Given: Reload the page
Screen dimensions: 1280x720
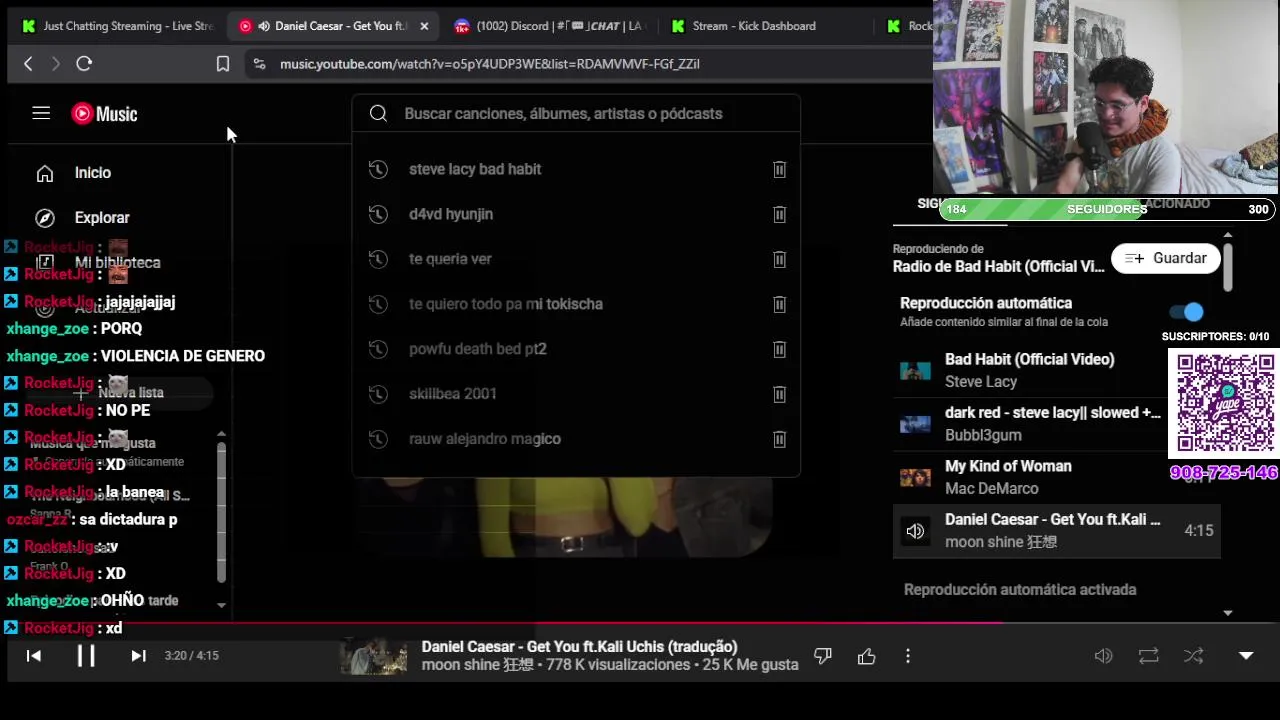Looking at the screenshot, I should [x=84, y=64].
